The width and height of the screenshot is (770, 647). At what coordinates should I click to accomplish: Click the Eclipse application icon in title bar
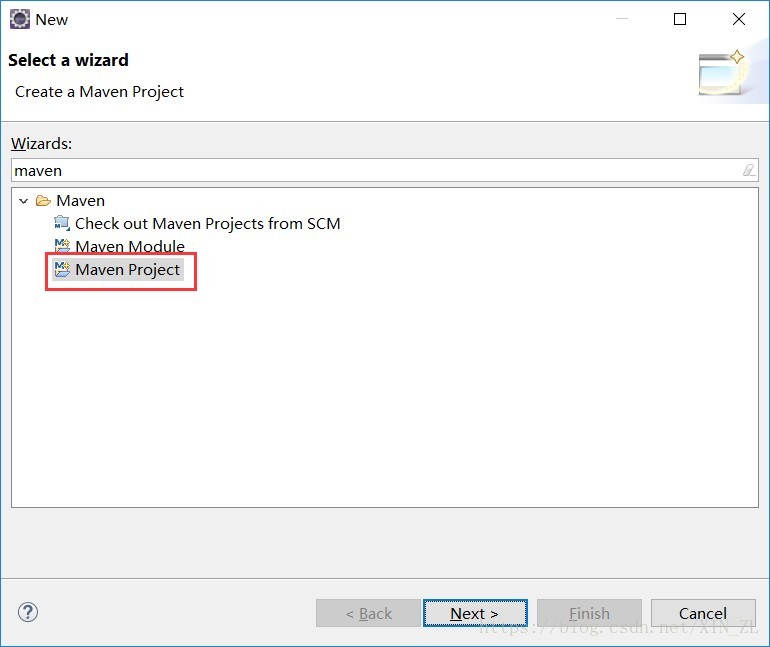coord(20,19)
